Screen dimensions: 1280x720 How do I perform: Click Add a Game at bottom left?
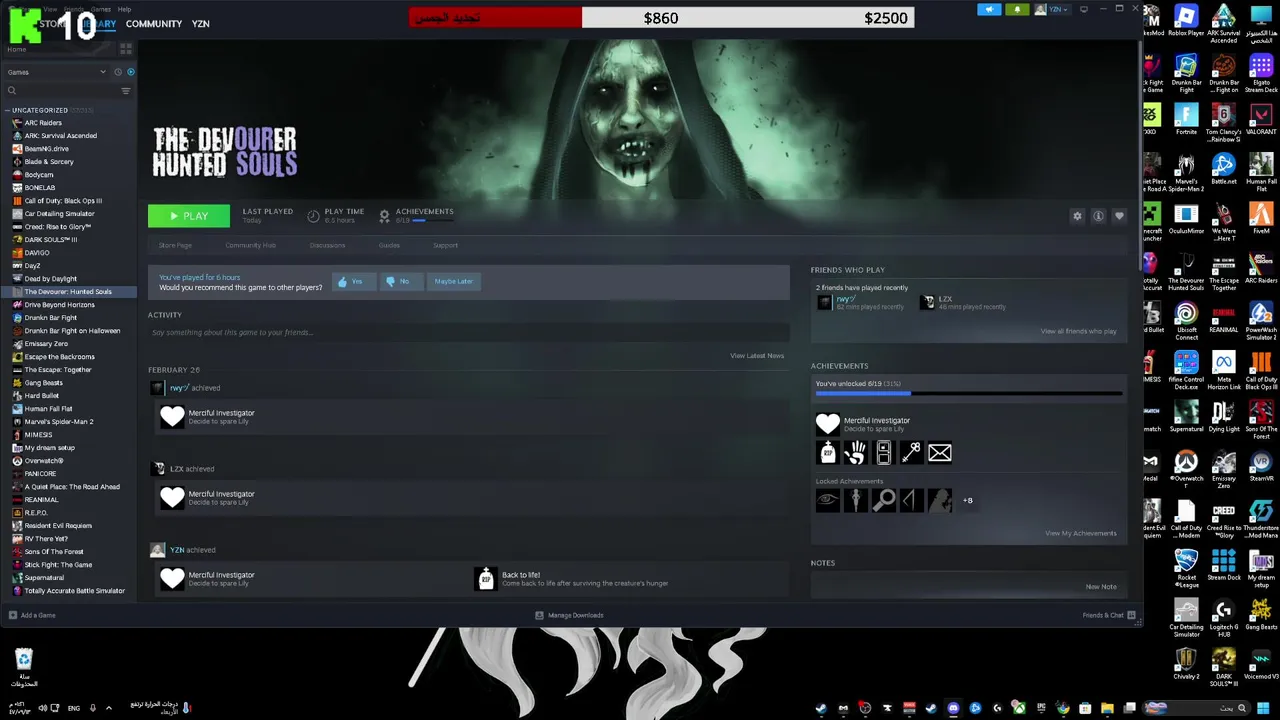(x=32, y=615)
